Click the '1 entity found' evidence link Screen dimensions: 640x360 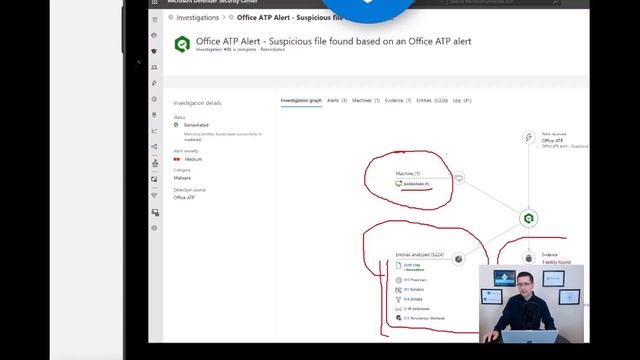556,262
